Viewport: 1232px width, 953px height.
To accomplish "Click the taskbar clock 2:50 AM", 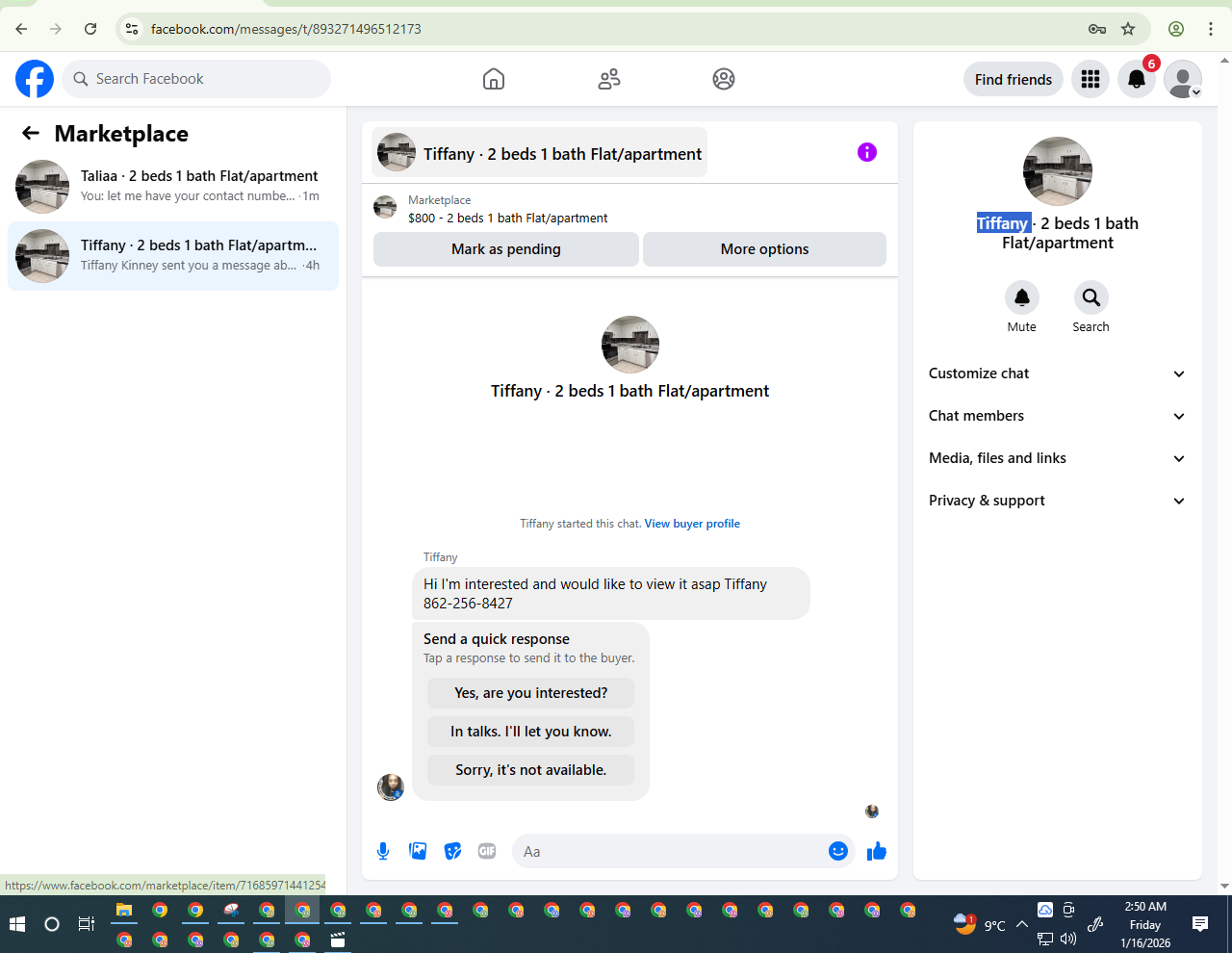I will tap(1145, 906).
